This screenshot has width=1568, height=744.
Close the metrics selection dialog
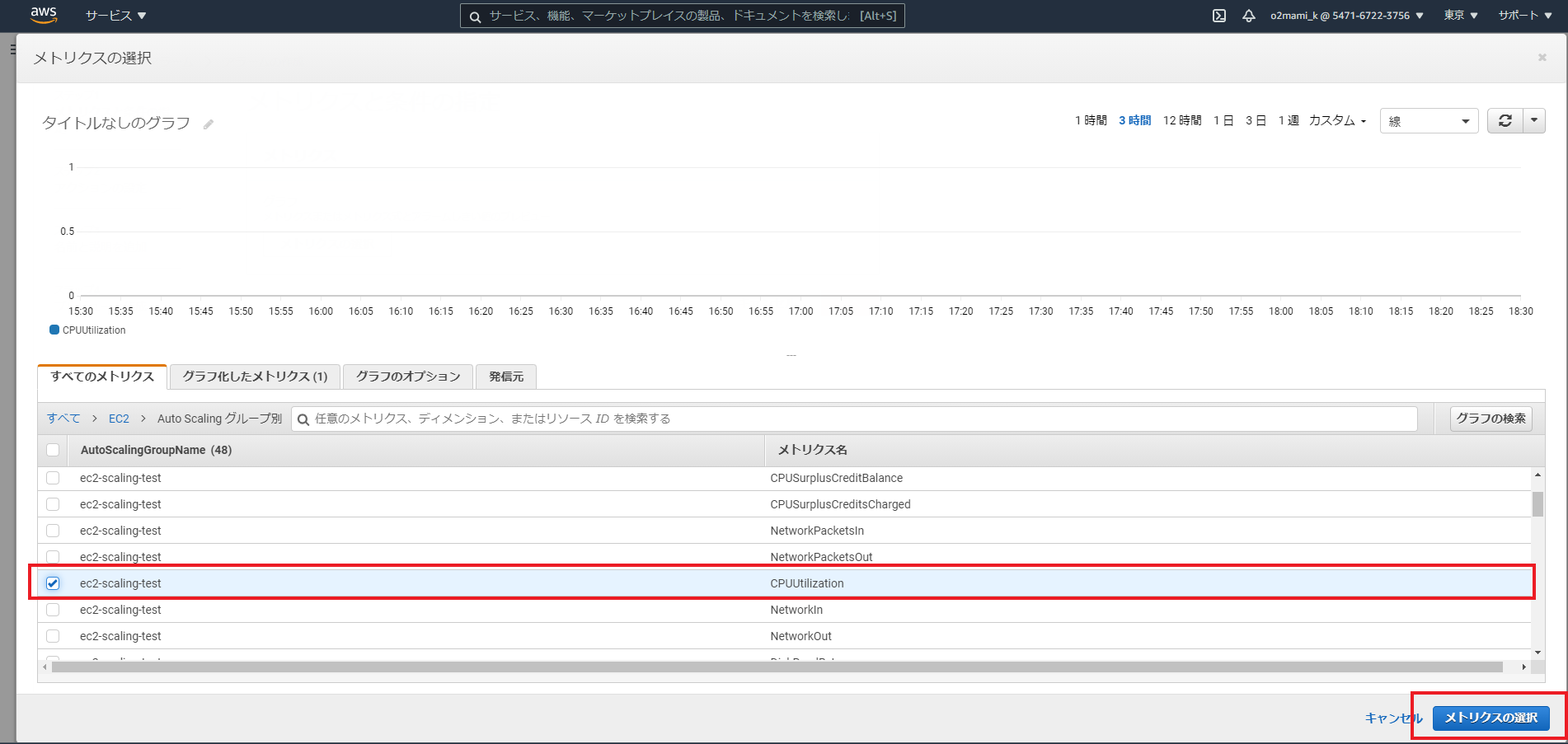[1542, 58]
